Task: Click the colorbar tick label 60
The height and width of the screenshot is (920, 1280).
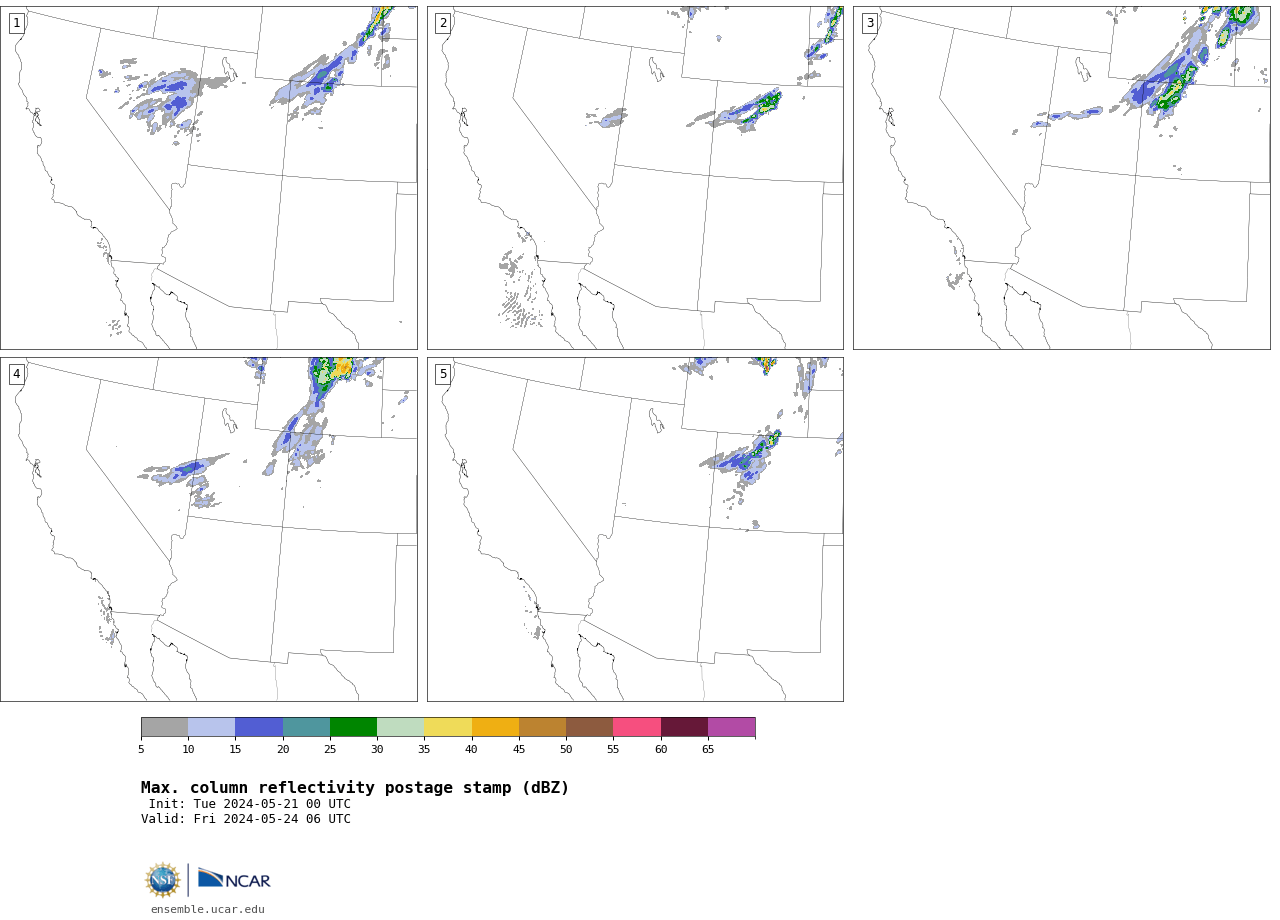Action: point(661,750)
